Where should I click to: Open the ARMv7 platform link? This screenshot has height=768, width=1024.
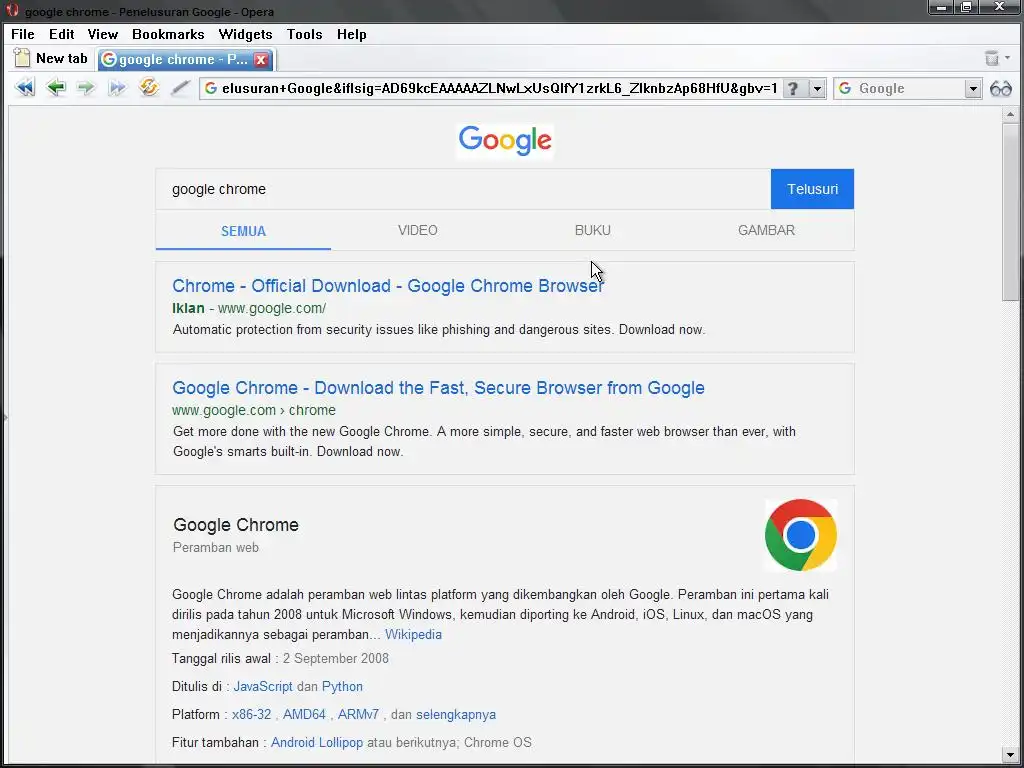click(x=358, y=714)
